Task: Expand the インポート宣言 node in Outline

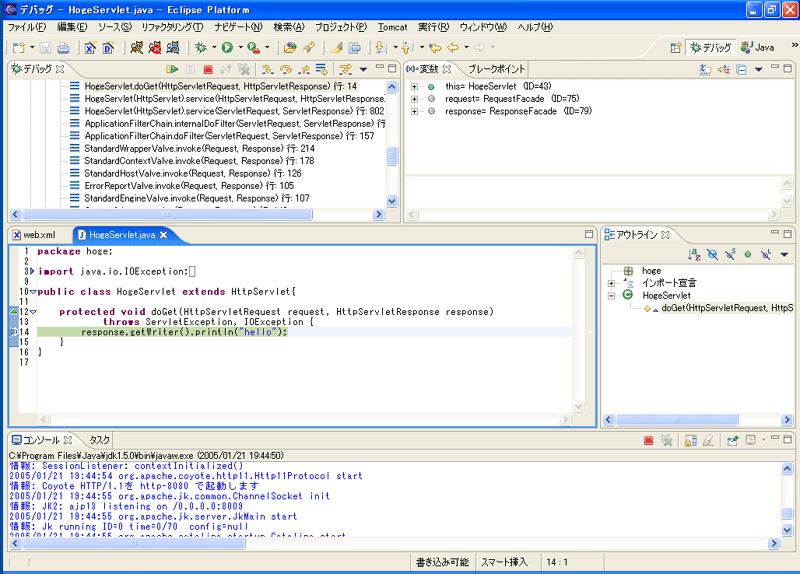Action: 611,283
